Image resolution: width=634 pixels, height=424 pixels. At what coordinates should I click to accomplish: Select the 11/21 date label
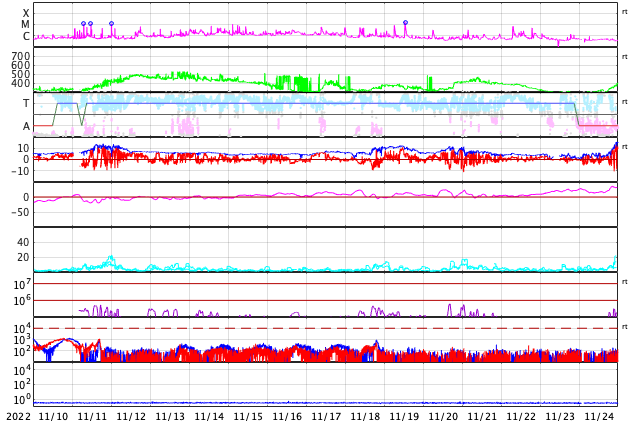[482, 416]
